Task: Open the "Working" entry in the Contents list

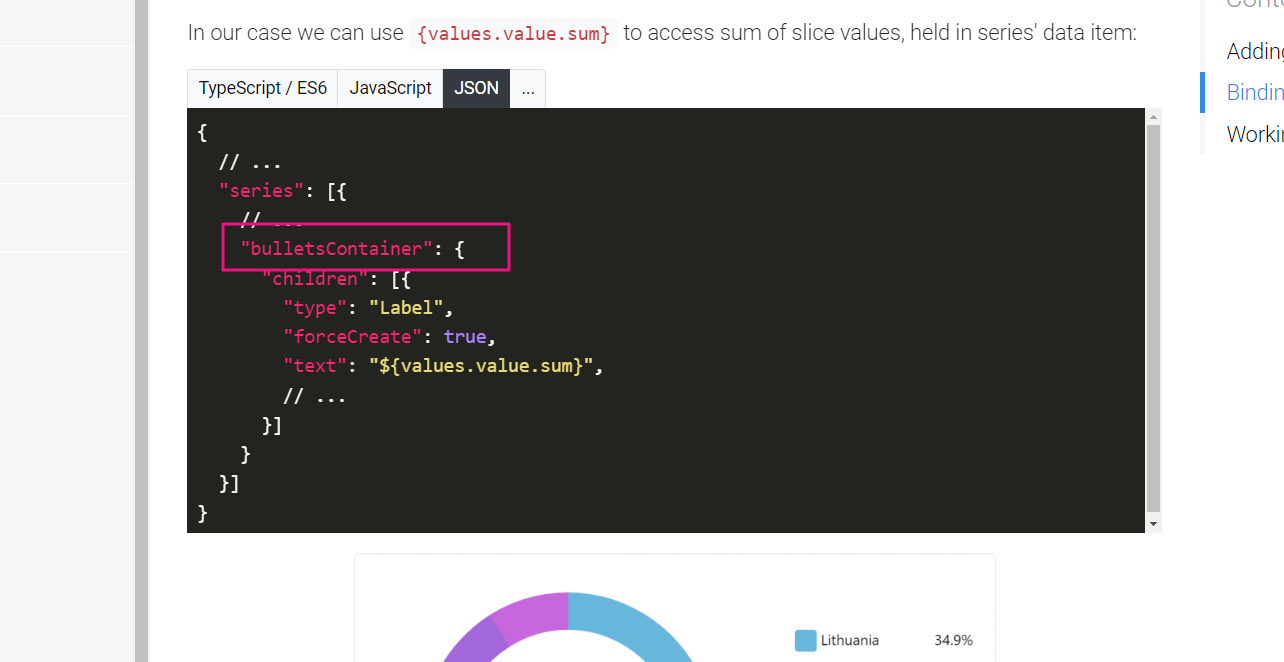Action: [1254, 133]
